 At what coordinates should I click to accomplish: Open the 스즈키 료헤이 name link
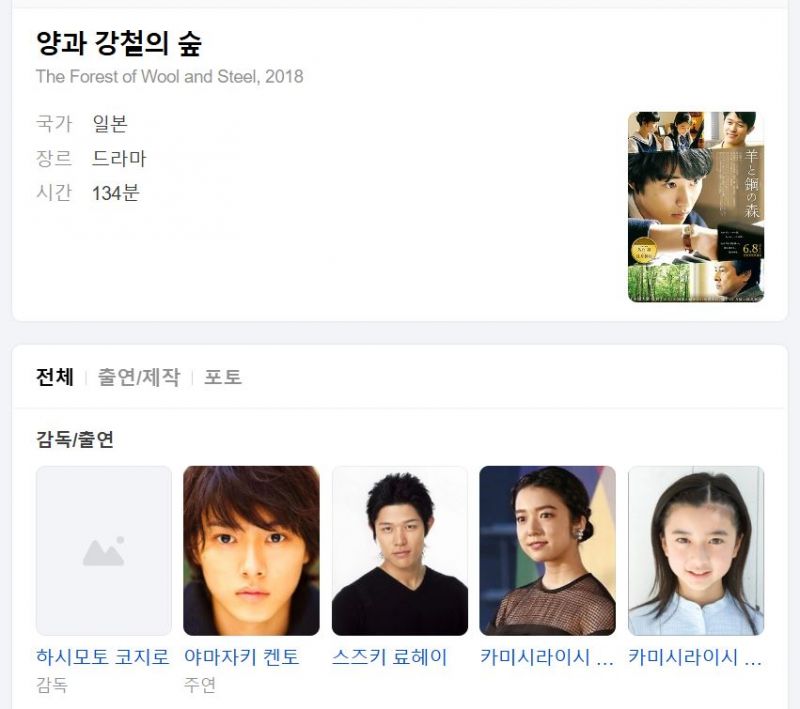[x=389, y=656]
